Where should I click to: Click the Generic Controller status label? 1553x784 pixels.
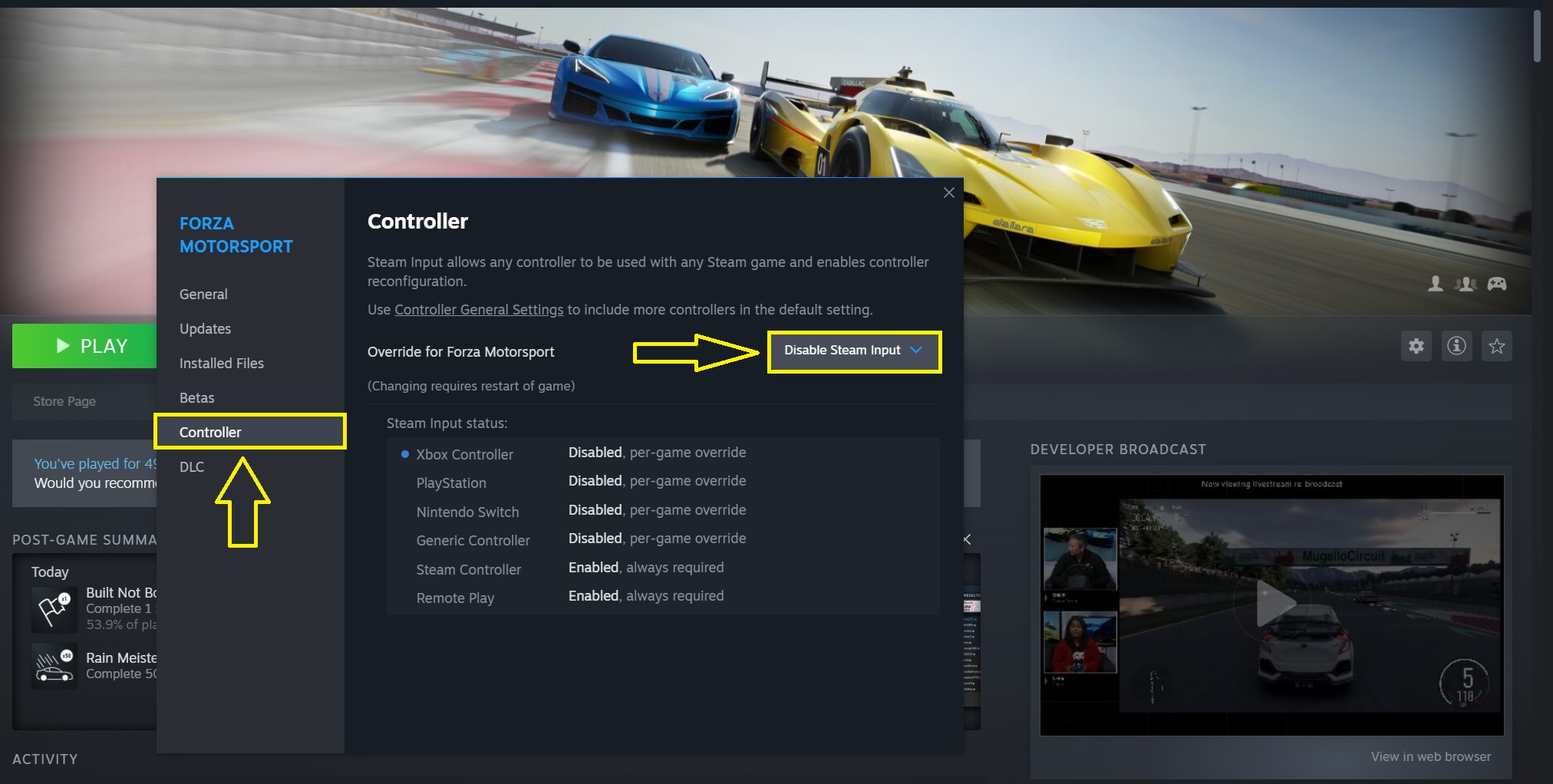(x=473, y=541)
